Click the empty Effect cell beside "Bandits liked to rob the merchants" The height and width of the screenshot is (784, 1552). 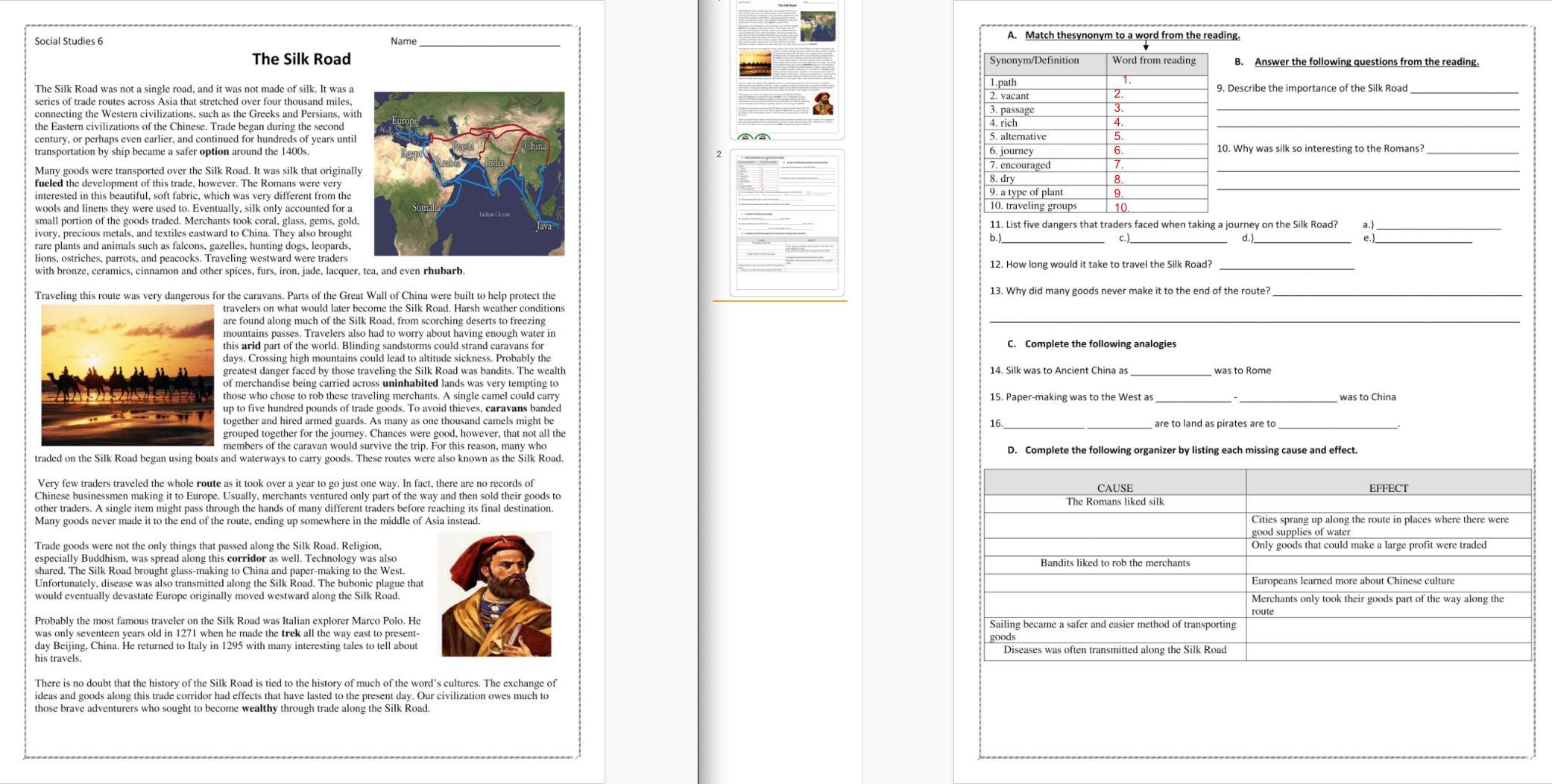(1389, 564)
